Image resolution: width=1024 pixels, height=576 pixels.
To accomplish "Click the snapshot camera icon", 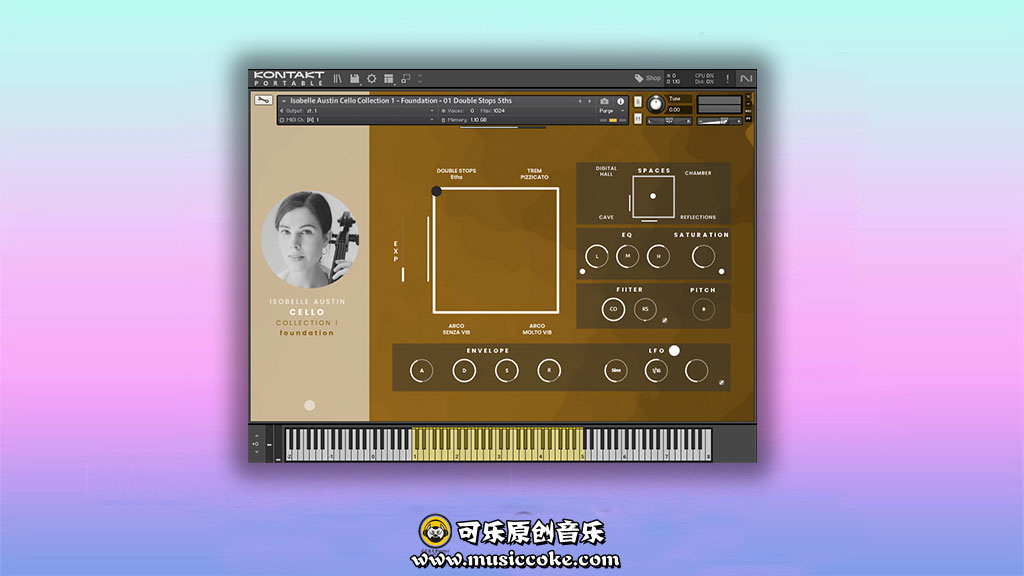I will [x=604, y=101].
